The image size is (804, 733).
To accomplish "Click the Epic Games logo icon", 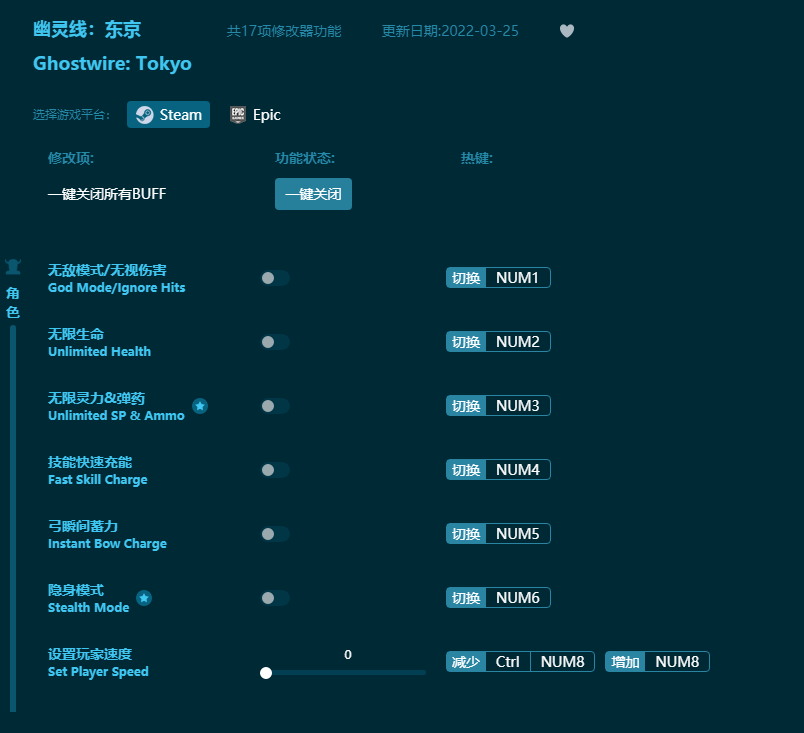I will pyautogui.click(x=238, y=115).
